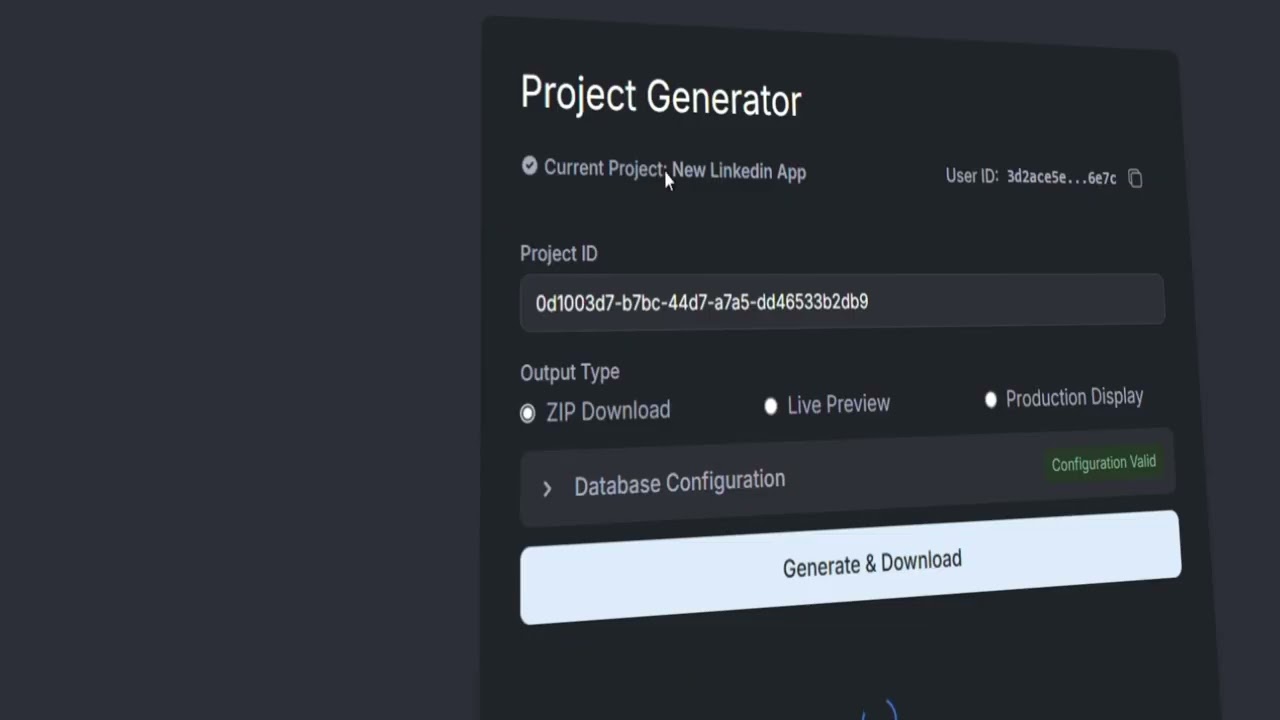Click the Configuration Valid status badge
The height and width of the screenshot is (720, 1280).
1103,463
